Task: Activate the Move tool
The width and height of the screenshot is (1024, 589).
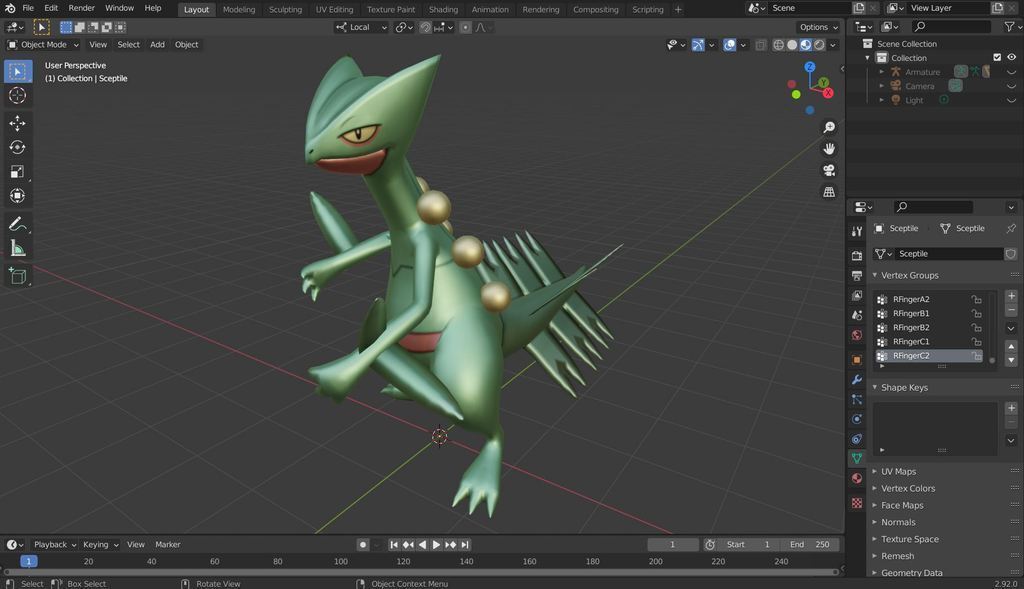Action: (x=17, y=123)
